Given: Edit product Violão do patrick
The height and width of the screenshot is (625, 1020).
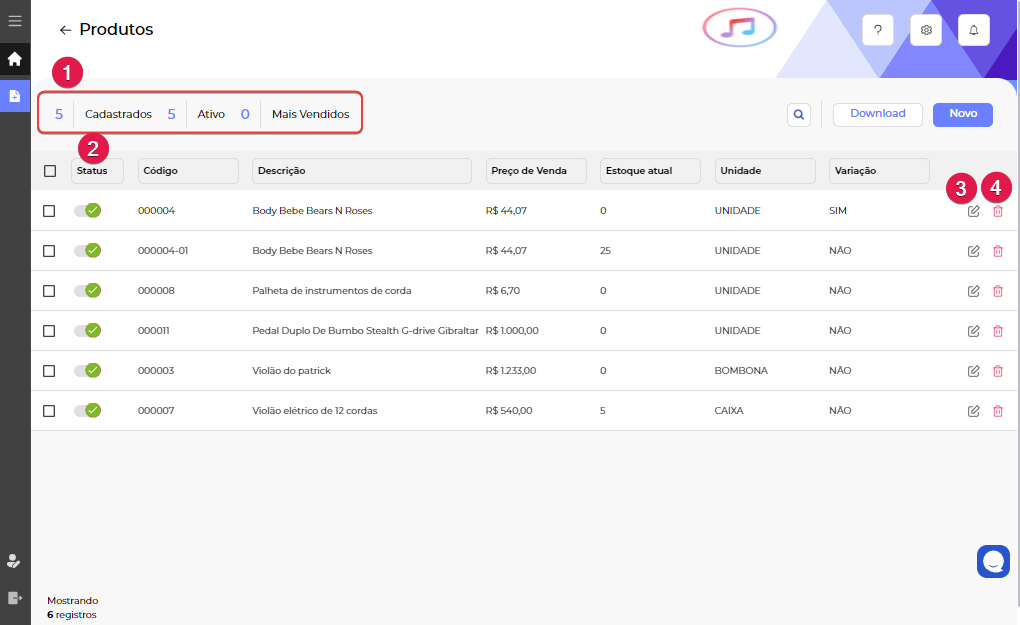Looking at the screenshot, I should [x=973, y=371].
